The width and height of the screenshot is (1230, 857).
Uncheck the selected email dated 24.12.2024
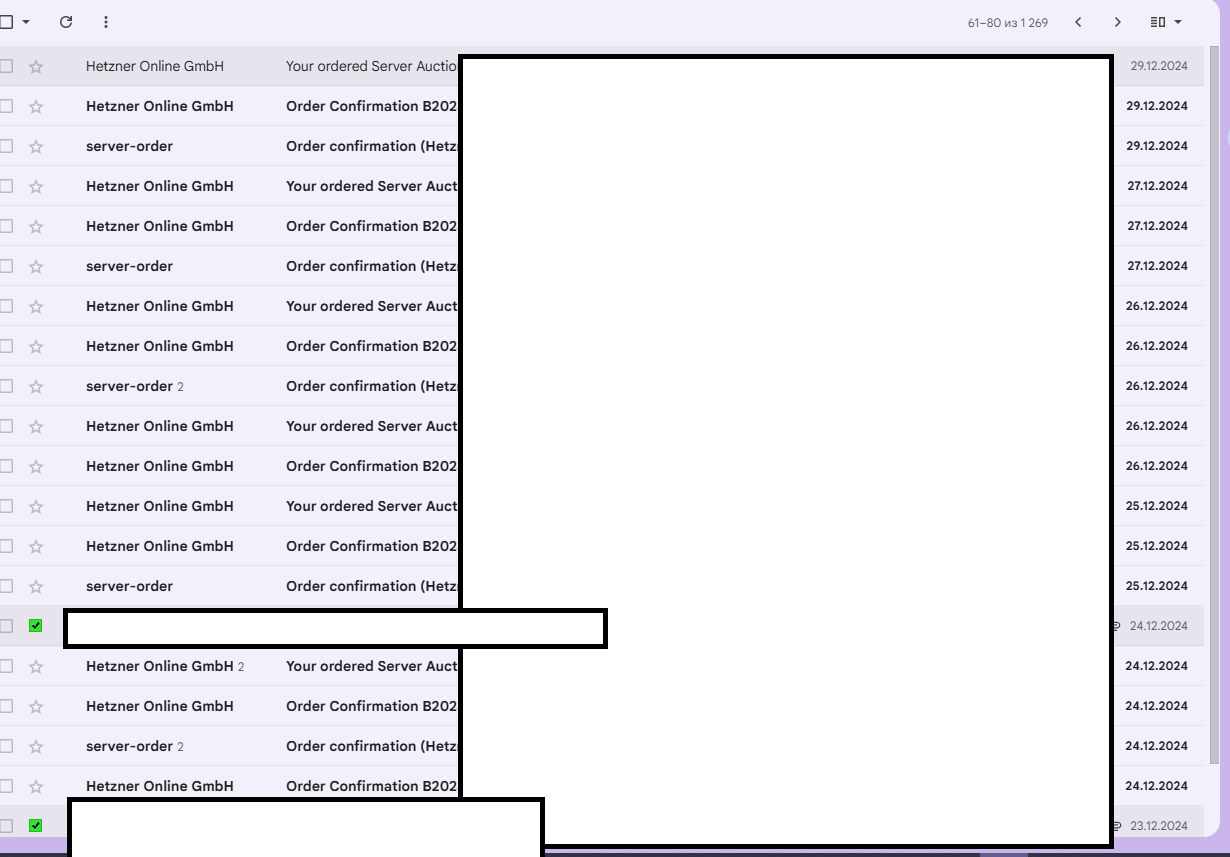pyautogui.click(x=36, y=626)
